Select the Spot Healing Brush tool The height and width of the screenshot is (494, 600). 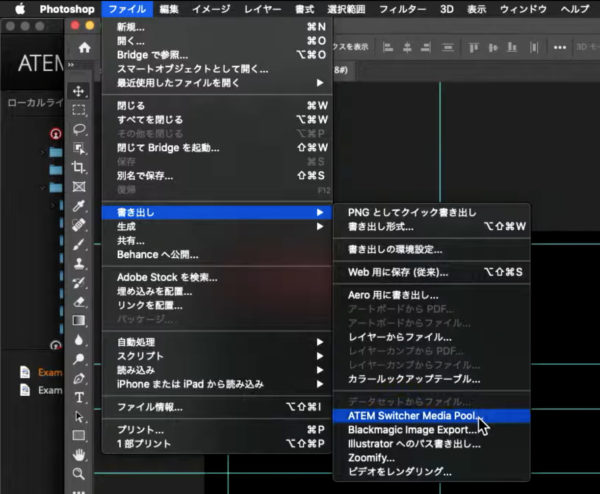click(79, 225)
